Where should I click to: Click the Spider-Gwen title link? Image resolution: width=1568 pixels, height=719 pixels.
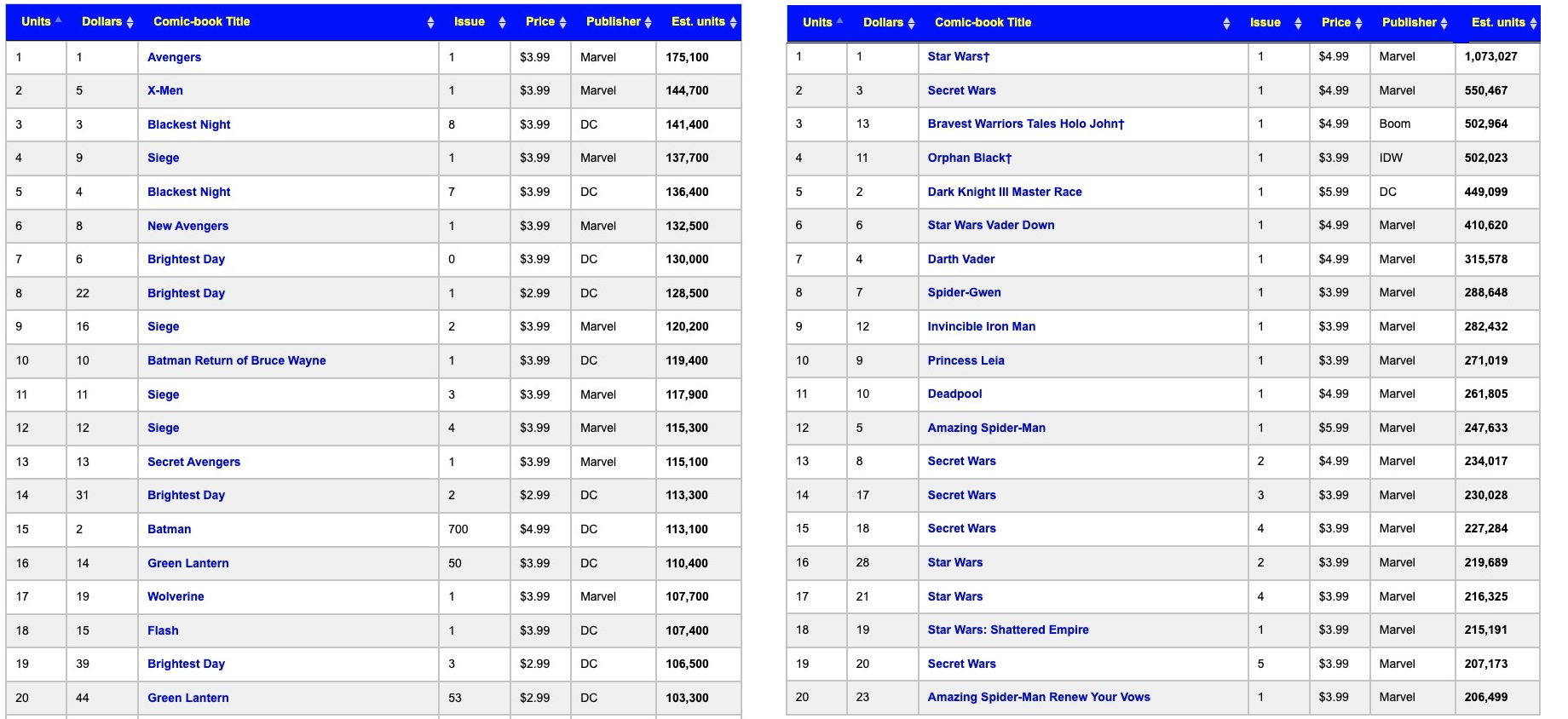click(x=964, y=292)
